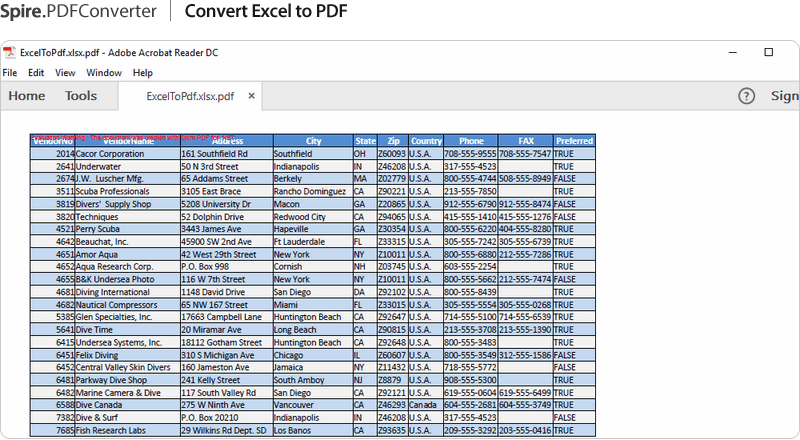Open the Help menu

[143, 72]
